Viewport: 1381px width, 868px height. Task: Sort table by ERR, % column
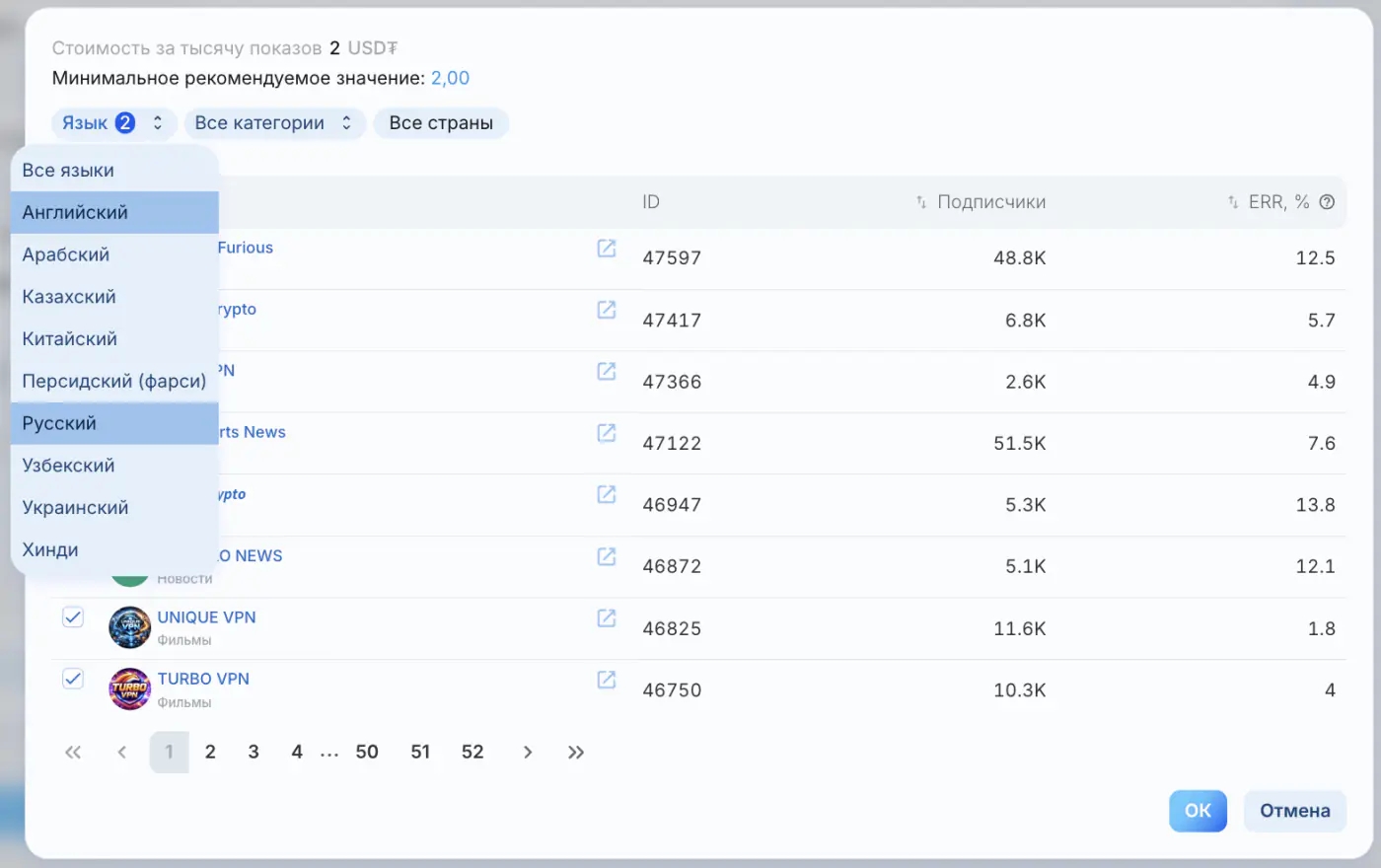1268,202
